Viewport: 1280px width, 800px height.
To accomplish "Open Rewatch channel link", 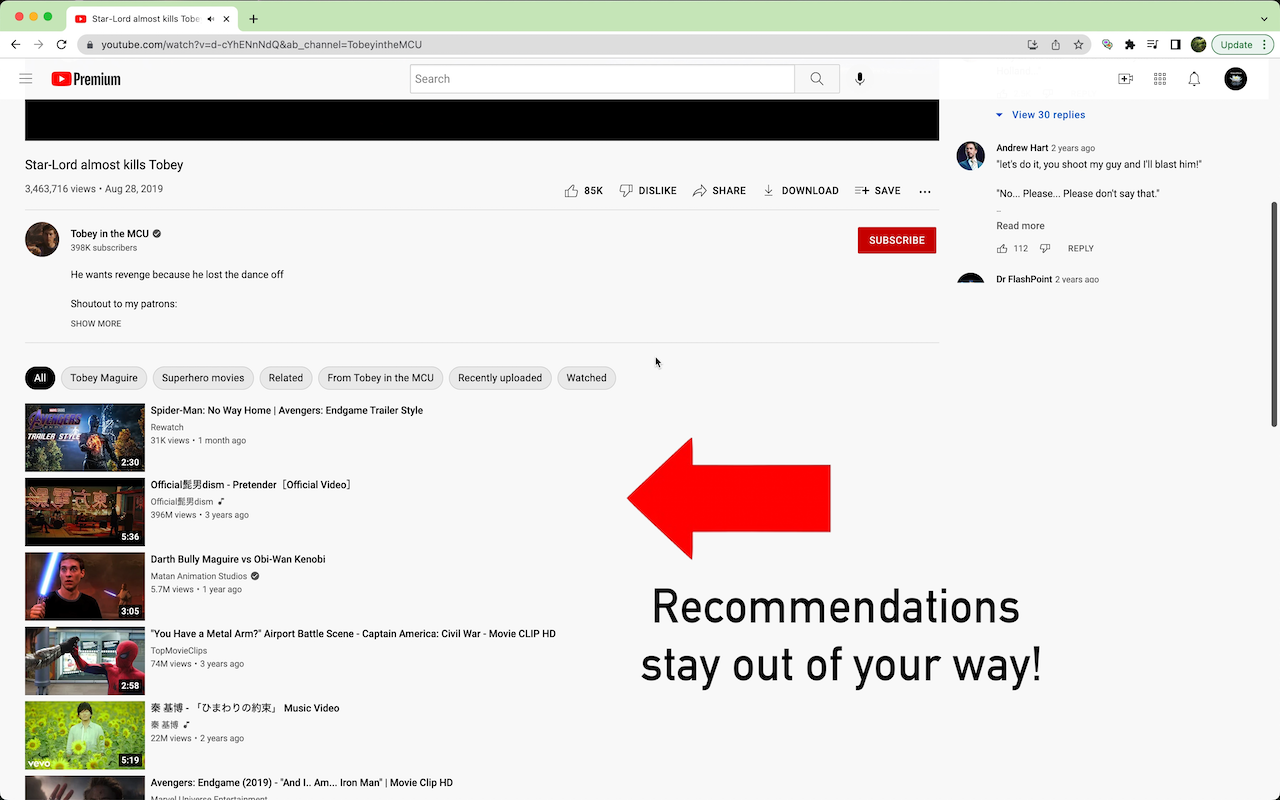I will point(167,427).
